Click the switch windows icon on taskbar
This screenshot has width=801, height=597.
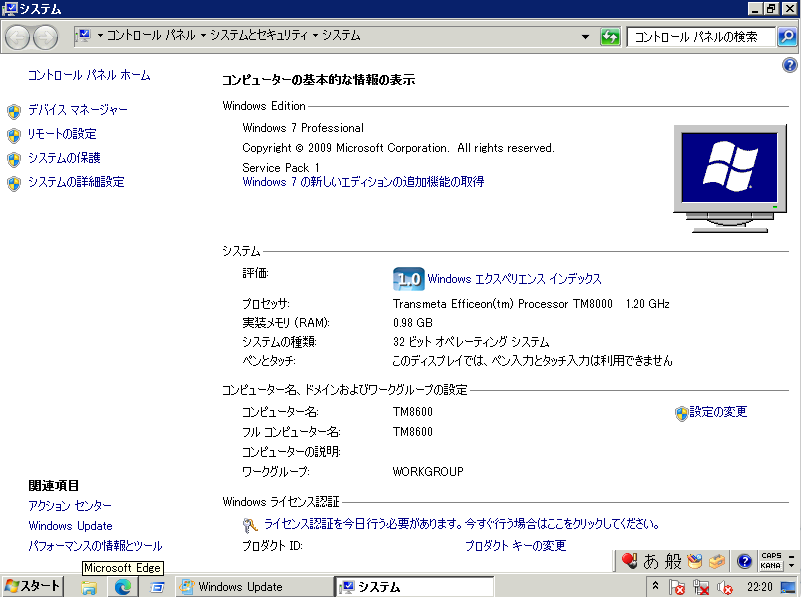pyautogui.click(x=156, y=587)
